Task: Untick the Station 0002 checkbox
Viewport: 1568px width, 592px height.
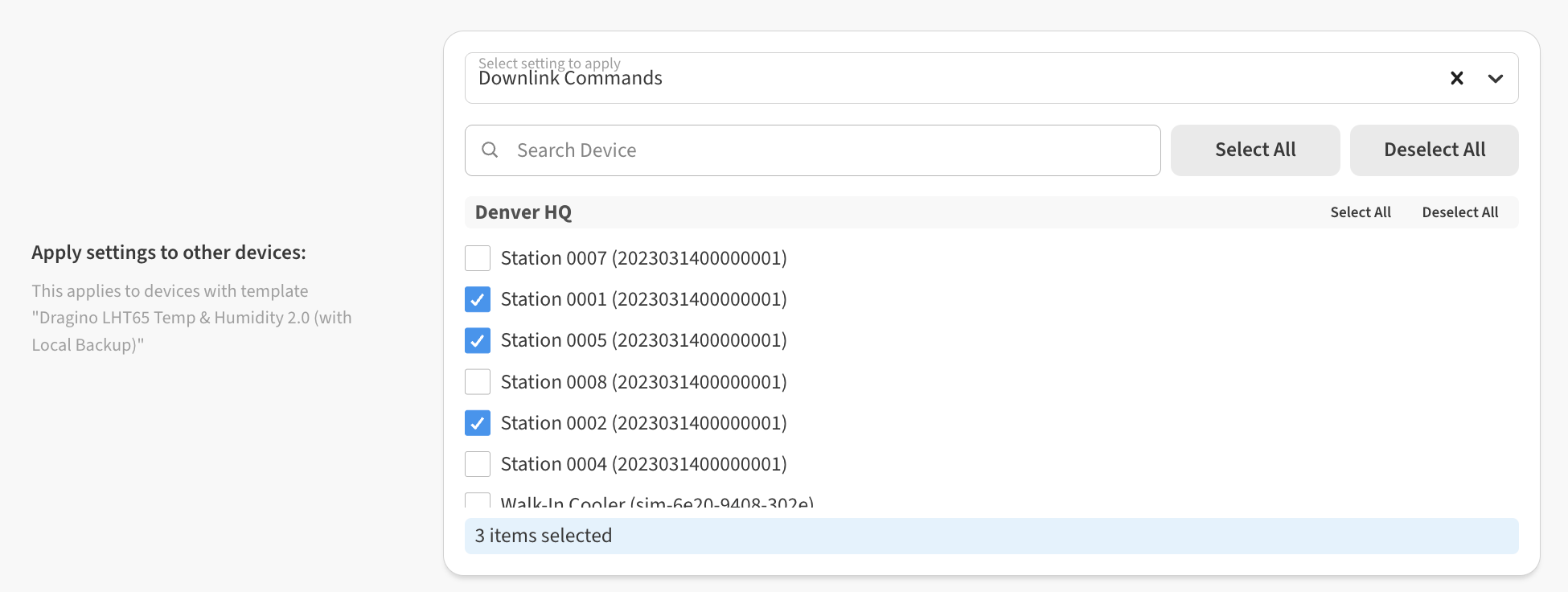Action: (x=478, y=422)
